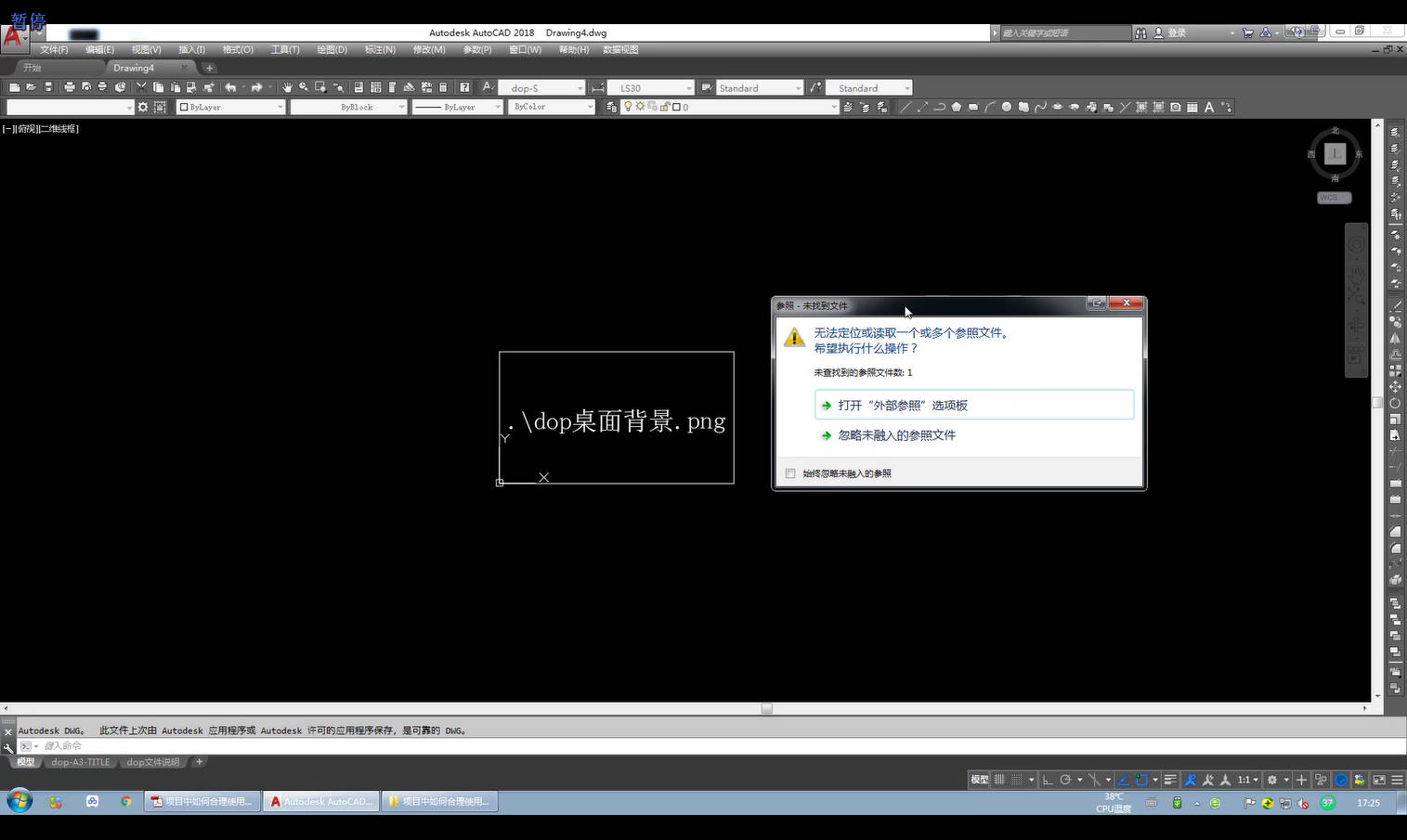This screenshot has width=1407, height=840.
Task: Toggle ortho mode in the status bar
Action: [x=1048, y=780]
